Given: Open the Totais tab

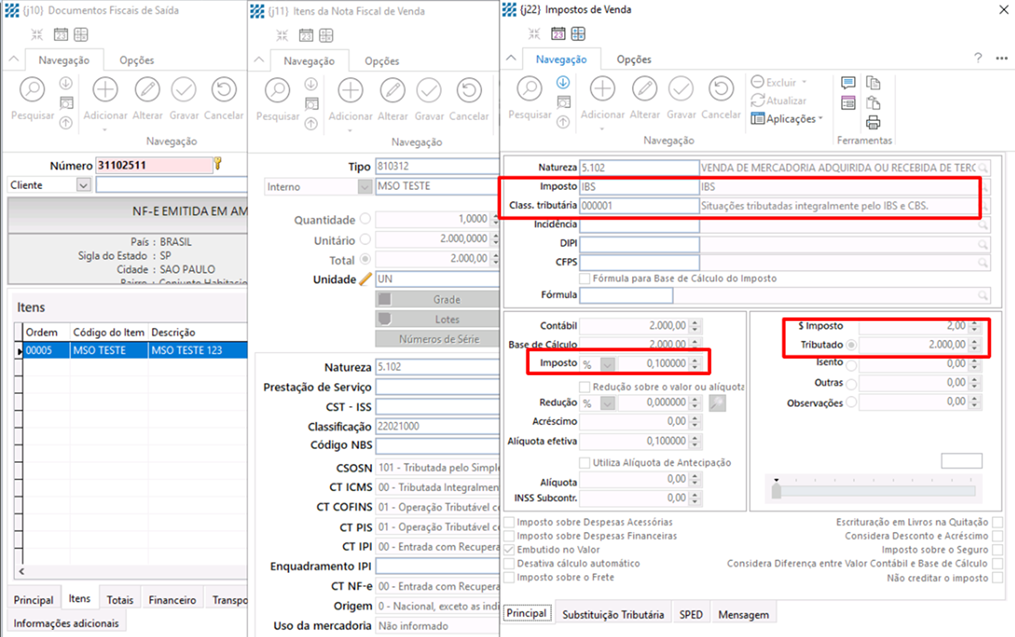Looking at the screenshot, I should tap(120, 600).
